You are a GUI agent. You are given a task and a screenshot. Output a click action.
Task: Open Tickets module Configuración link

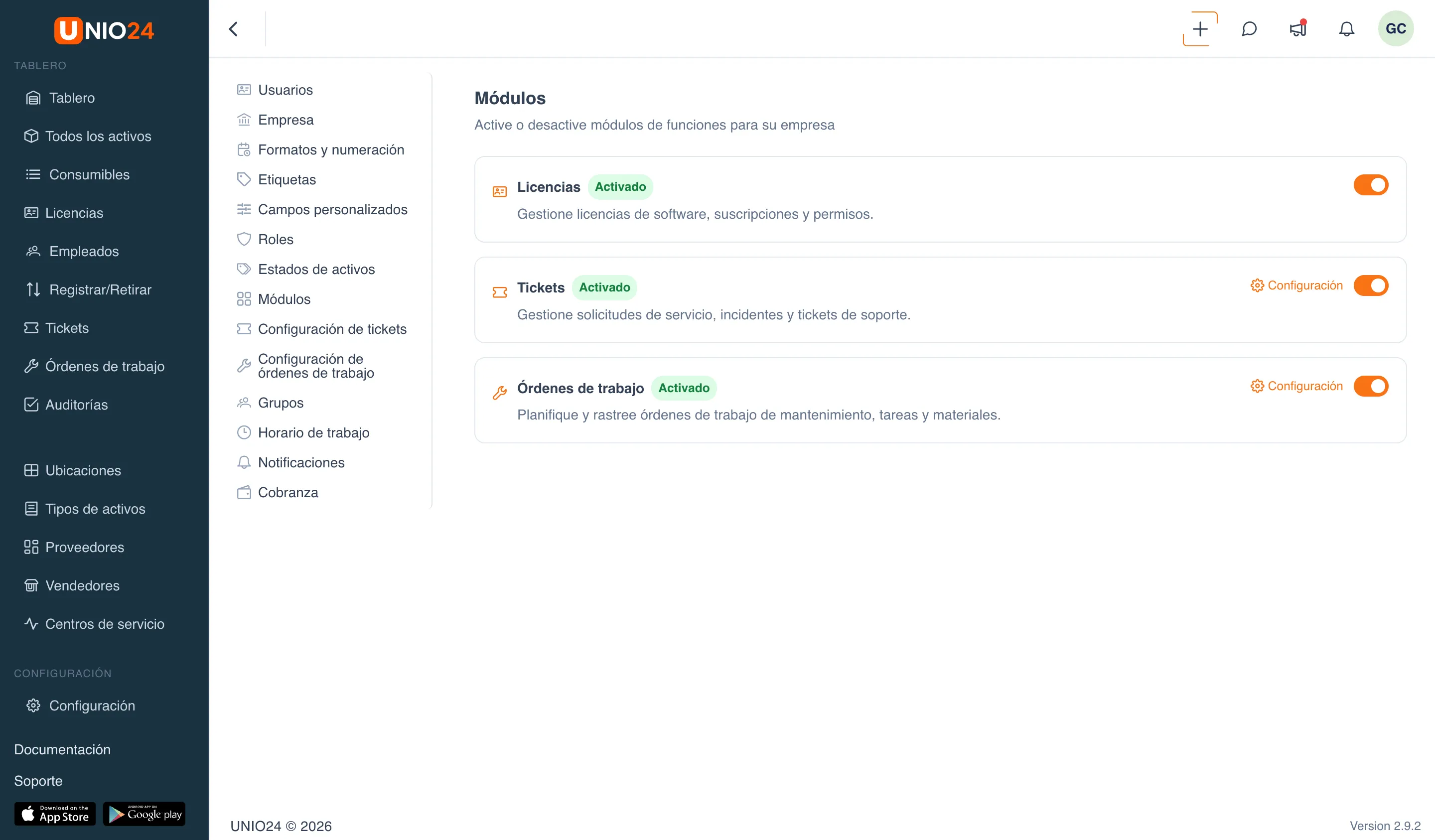pos(1296,285)
